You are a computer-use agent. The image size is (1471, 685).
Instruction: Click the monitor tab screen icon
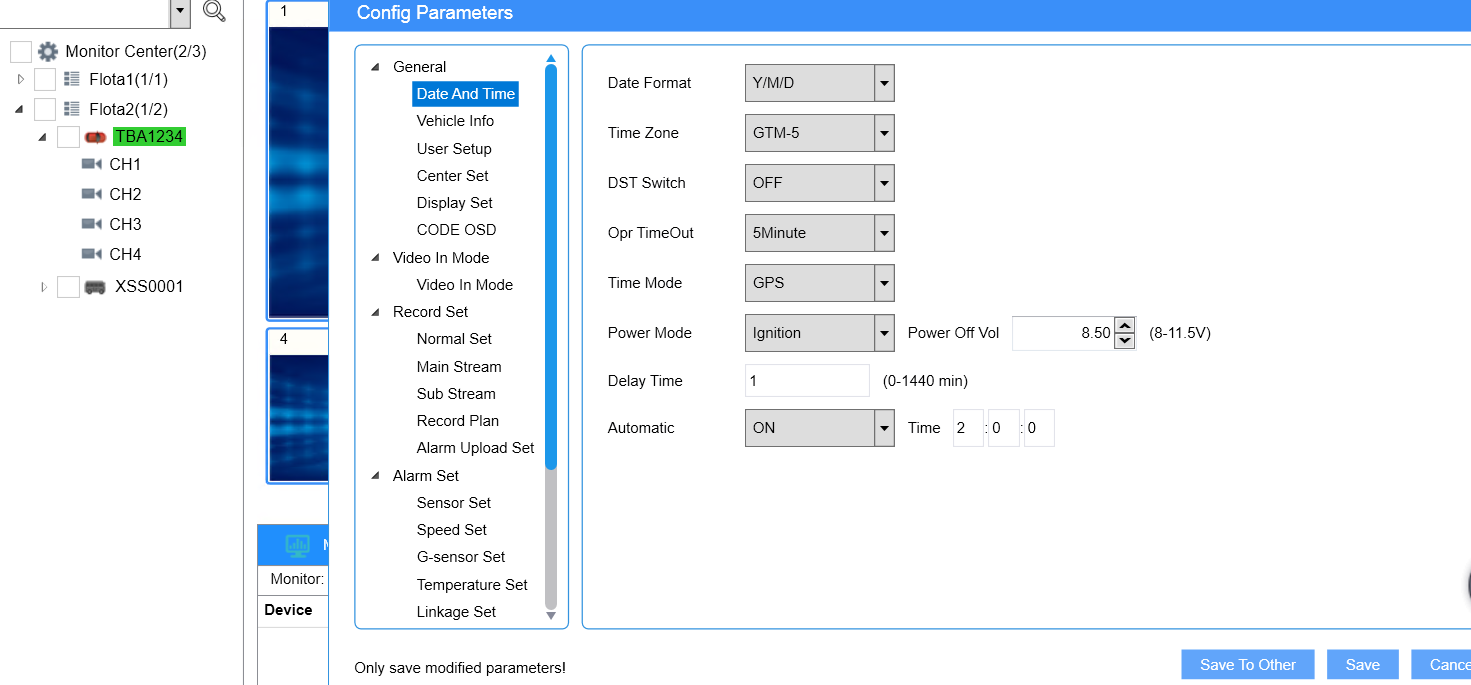pyautogui.click(x=297, y=545)
